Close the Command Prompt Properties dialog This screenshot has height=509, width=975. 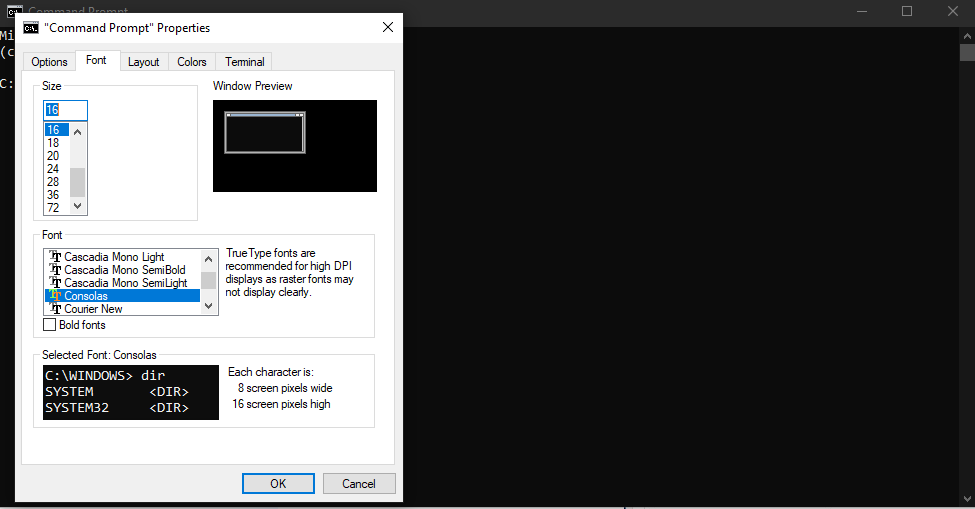pos(387,28)
